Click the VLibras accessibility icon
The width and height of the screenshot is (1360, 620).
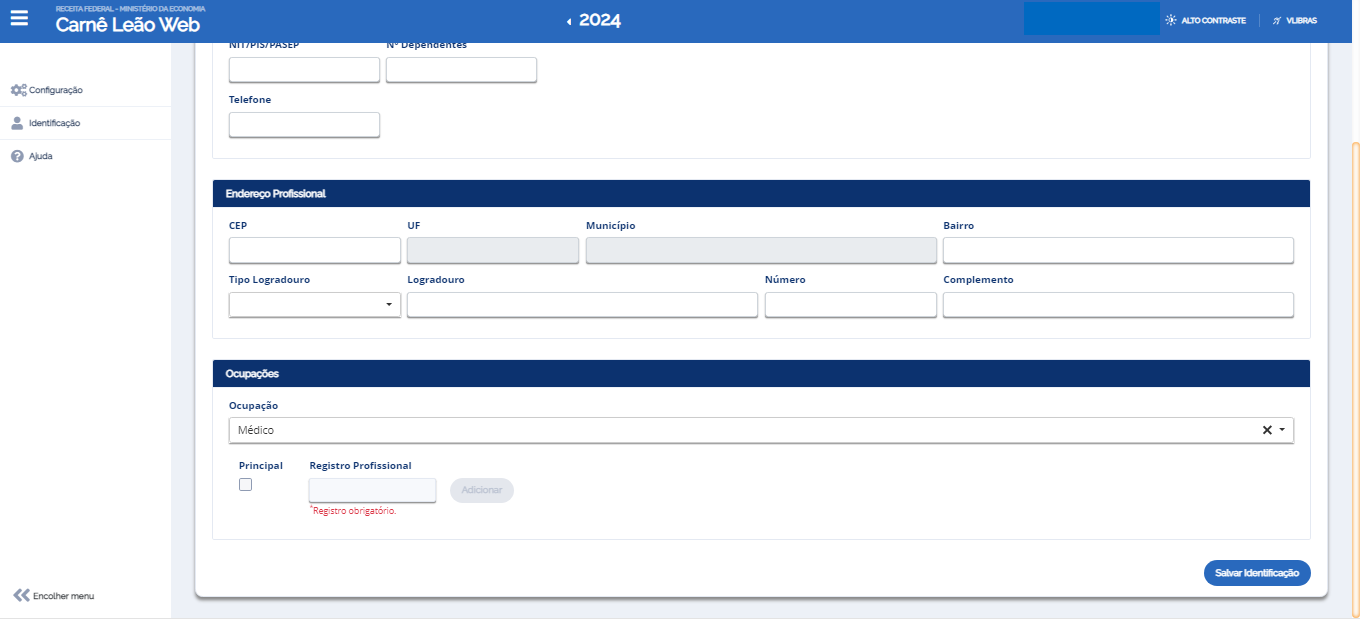click(x=1277, y=20)
